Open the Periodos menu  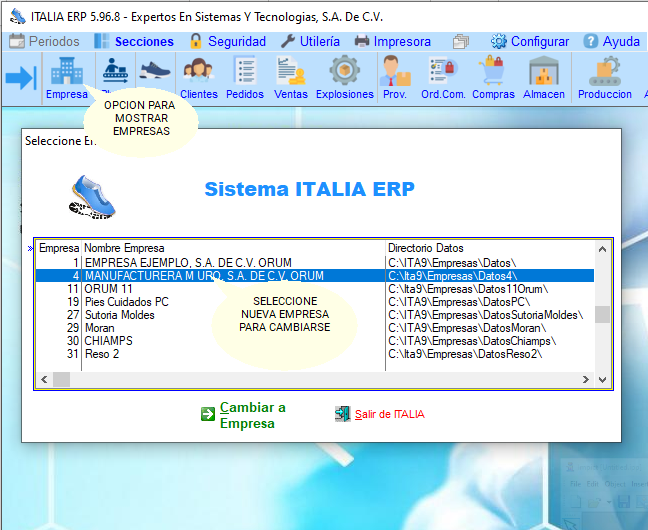pyautogui.click(x=44, y=41)
